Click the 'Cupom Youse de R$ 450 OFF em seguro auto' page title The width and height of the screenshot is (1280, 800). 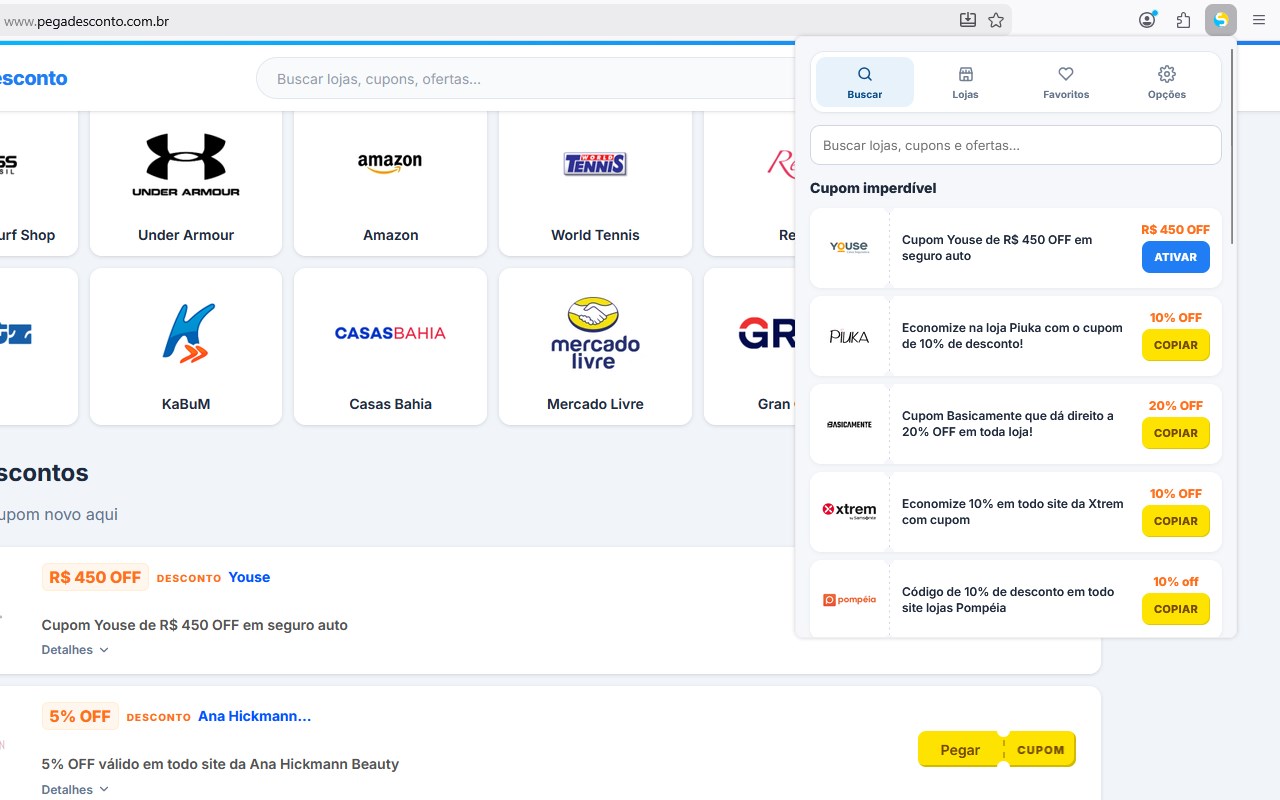(195, 625)
